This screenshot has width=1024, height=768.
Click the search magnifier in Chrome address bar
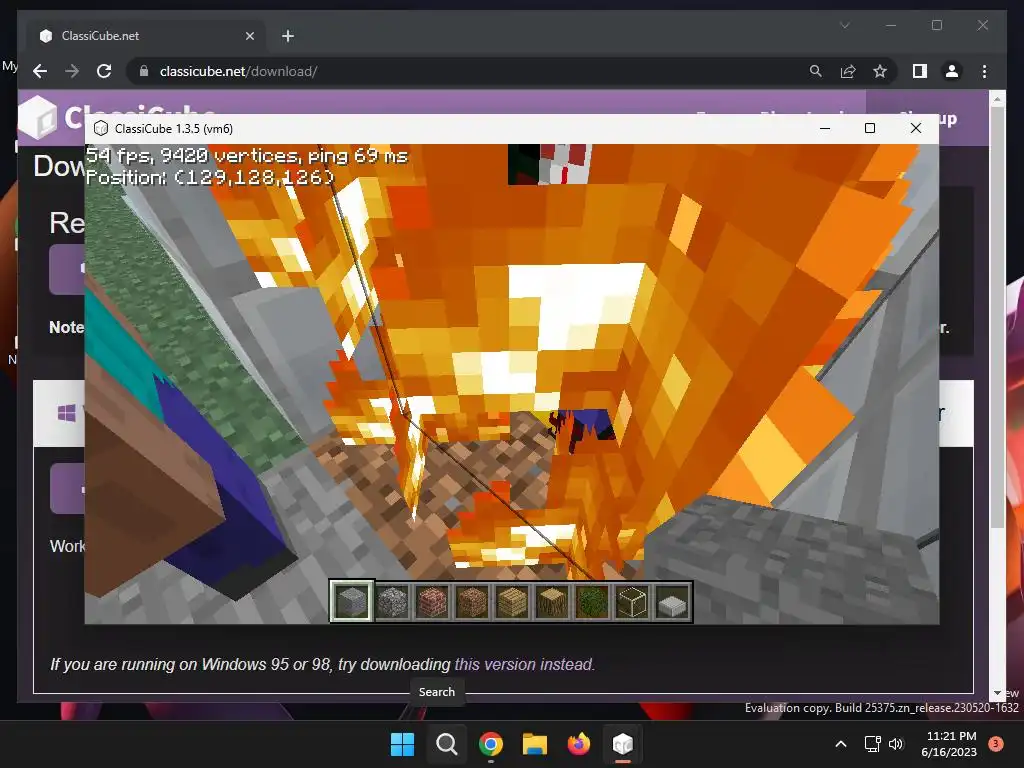coord(816,71)
